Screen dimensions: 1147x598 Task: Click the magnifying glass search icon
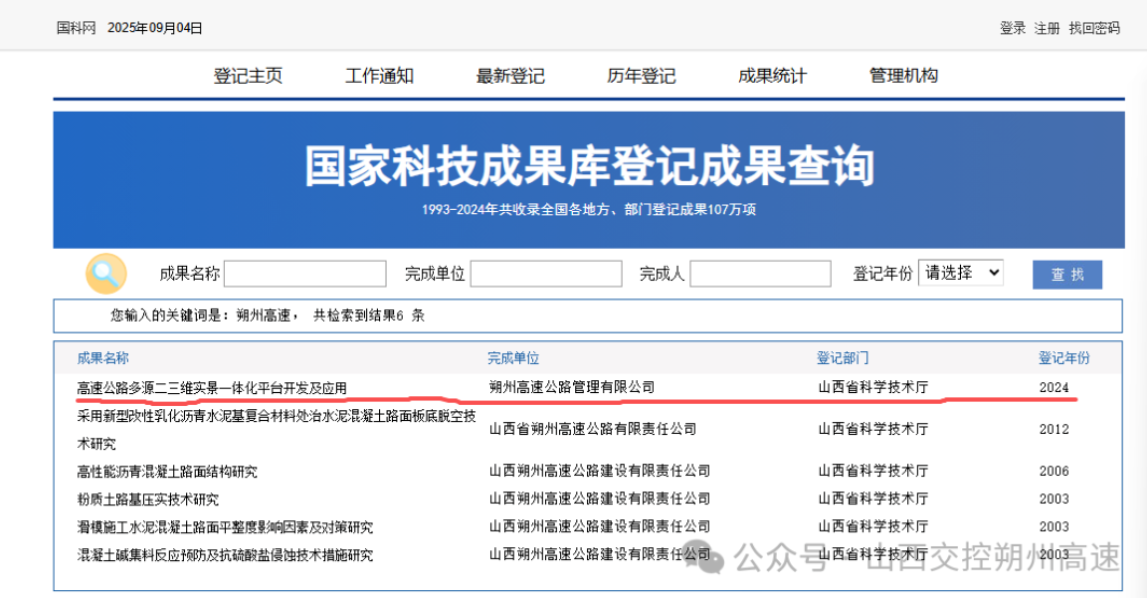click(x=106, y=274)
